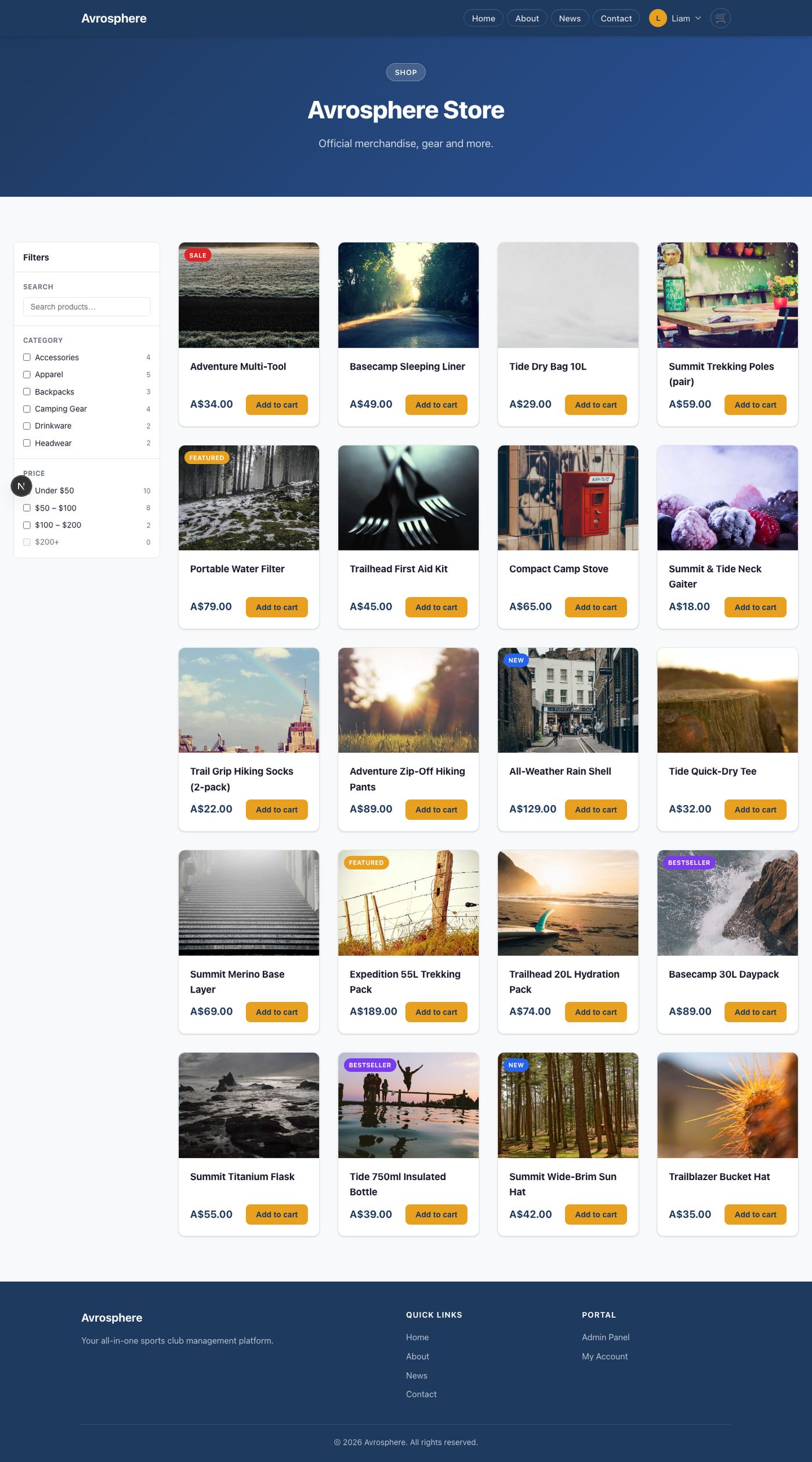Click the Avrosphere logo in header

click(114, 19)
